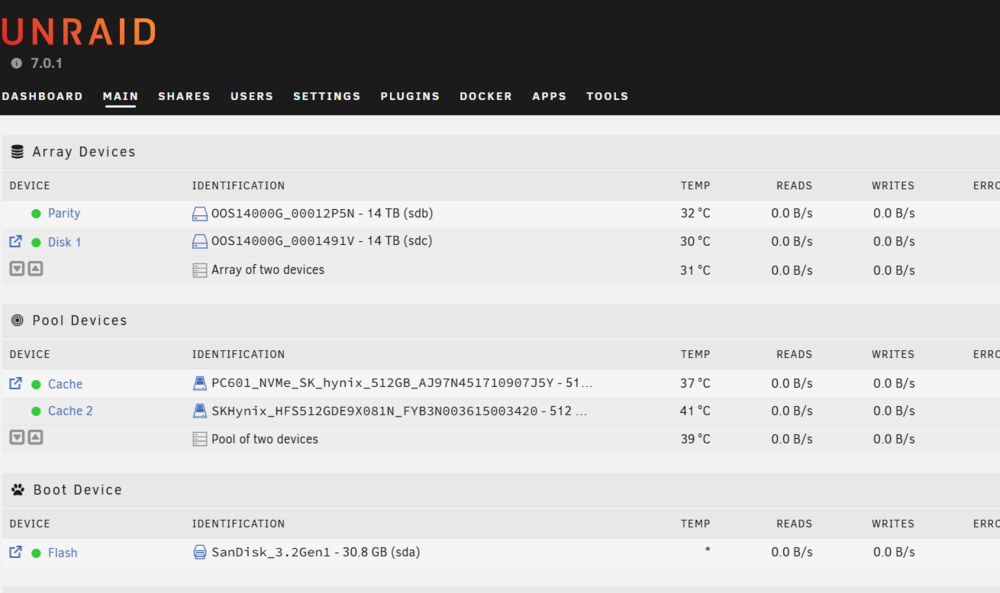Viewport: 1000px width, 593px height.
Task: Click the Flash green status indicator
Action: pyautogui.click(x=36, y=553)
